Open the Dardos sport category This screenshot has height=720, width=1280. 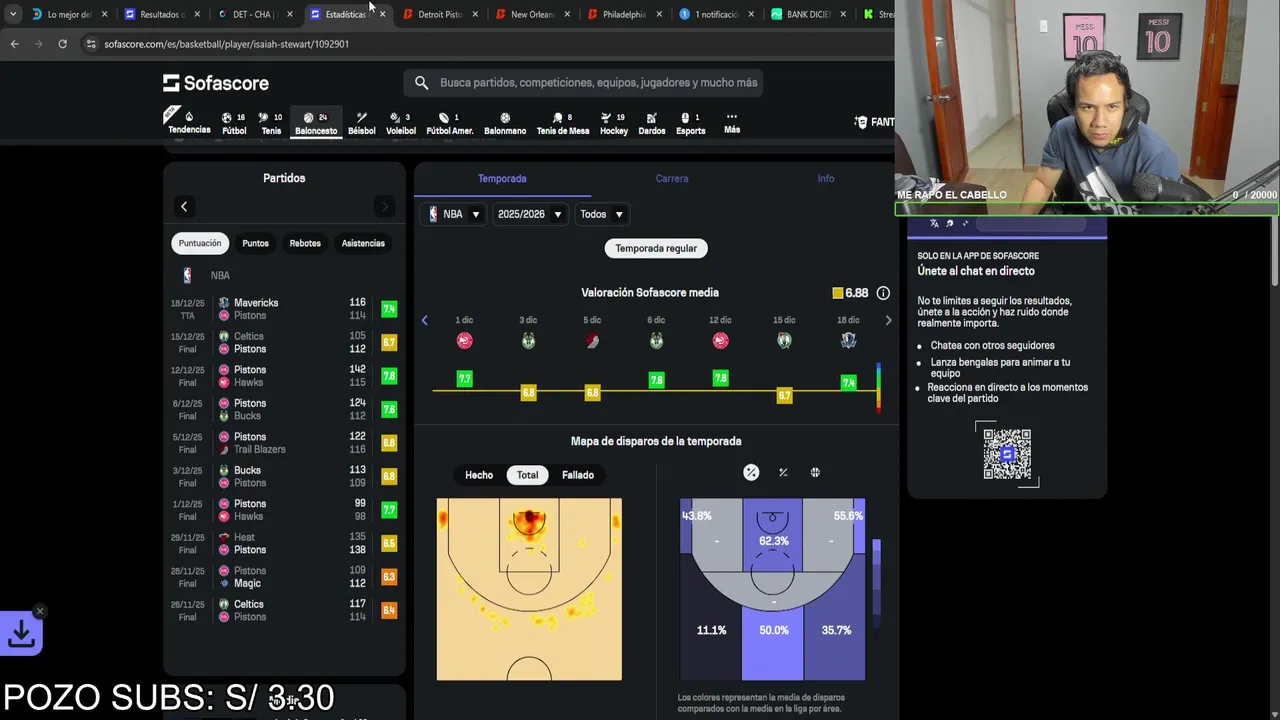click(x=652, y=123)
